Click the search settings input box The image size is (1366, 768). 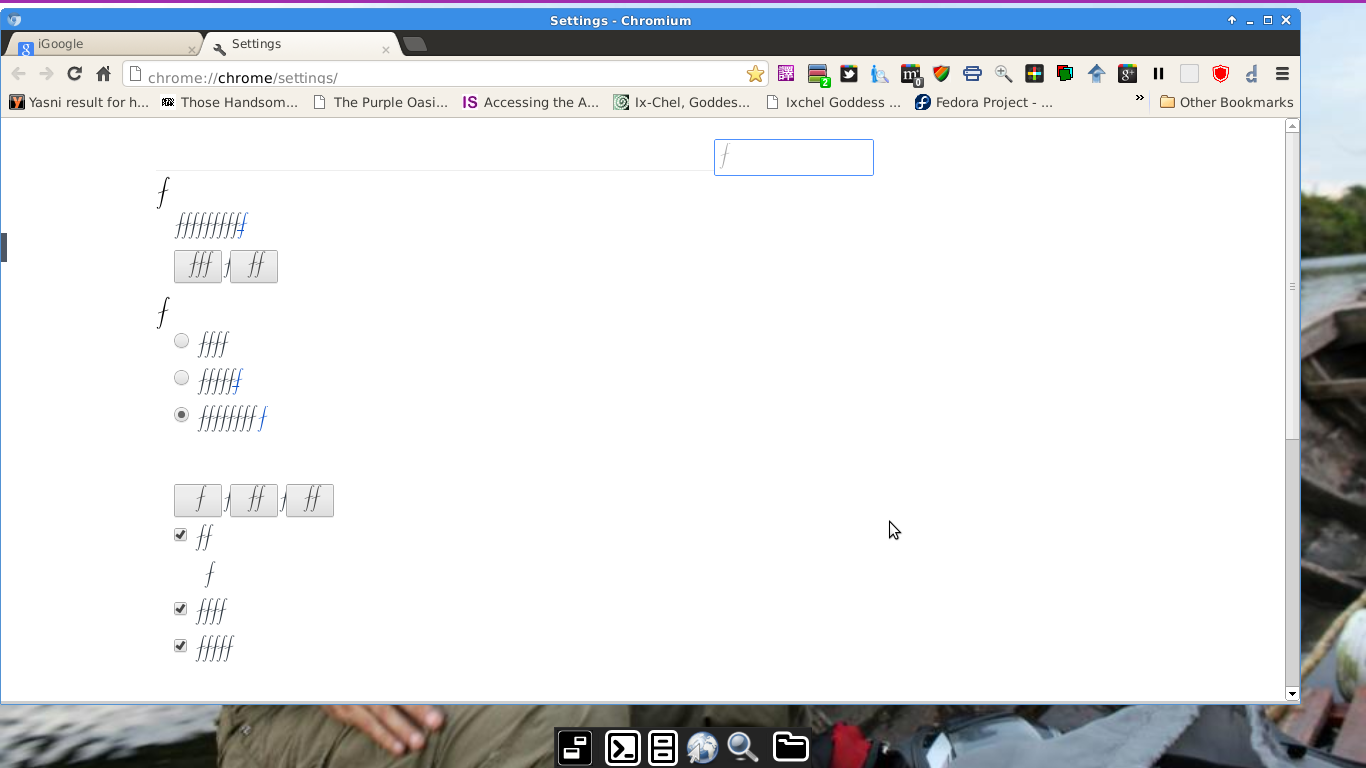794,157
